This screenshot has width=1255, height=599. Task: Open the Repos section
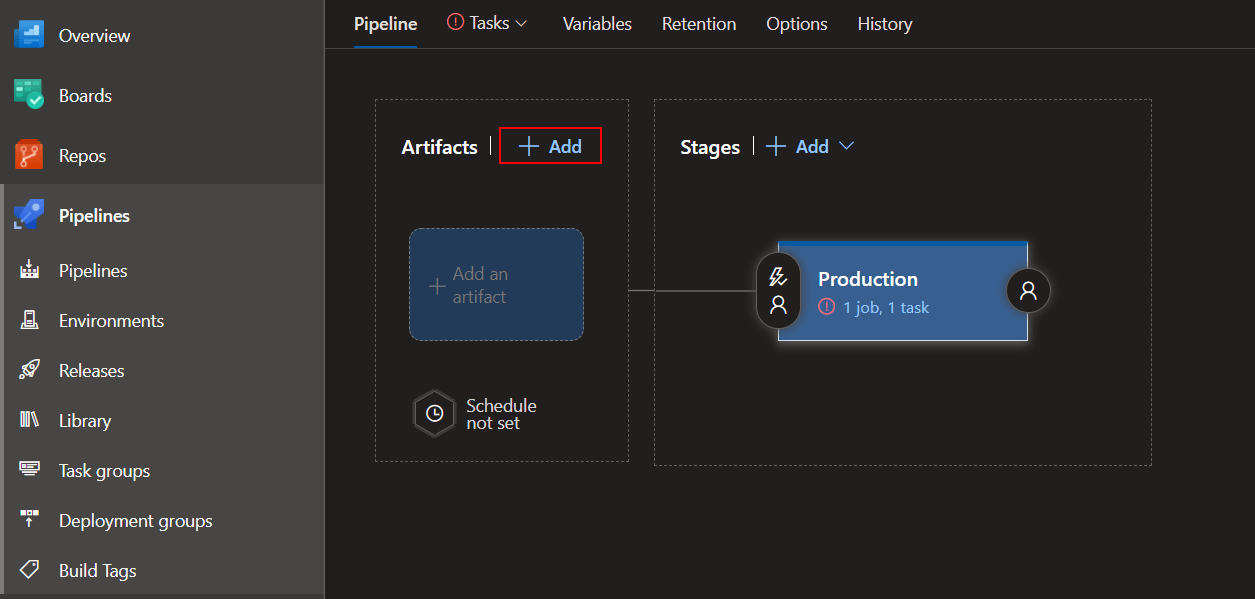click(82, 155)
